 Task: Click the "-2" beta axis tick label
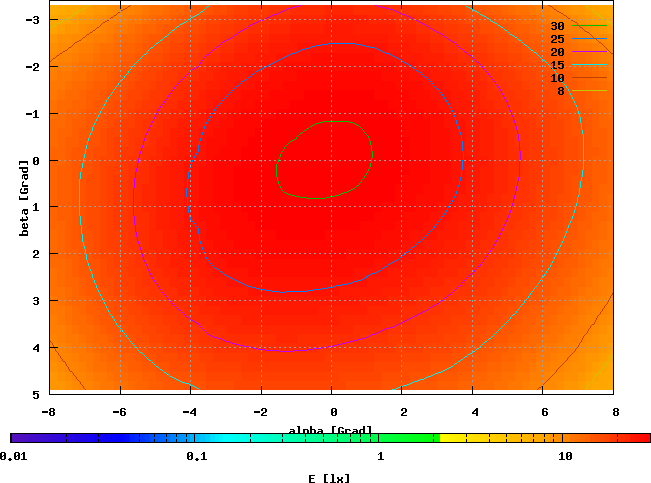tap(32, 67)
